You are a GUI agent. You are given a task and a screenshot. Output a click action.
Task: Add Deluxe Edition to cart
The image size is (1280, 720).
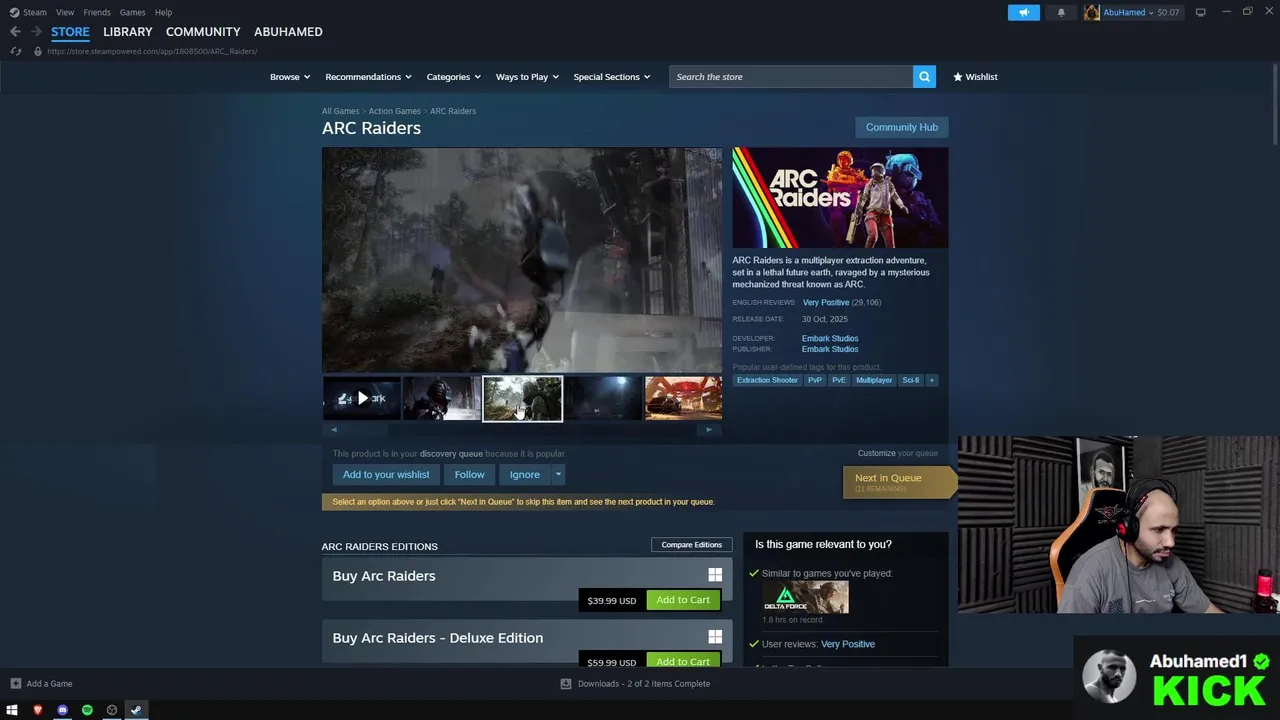tap(683, 661)
